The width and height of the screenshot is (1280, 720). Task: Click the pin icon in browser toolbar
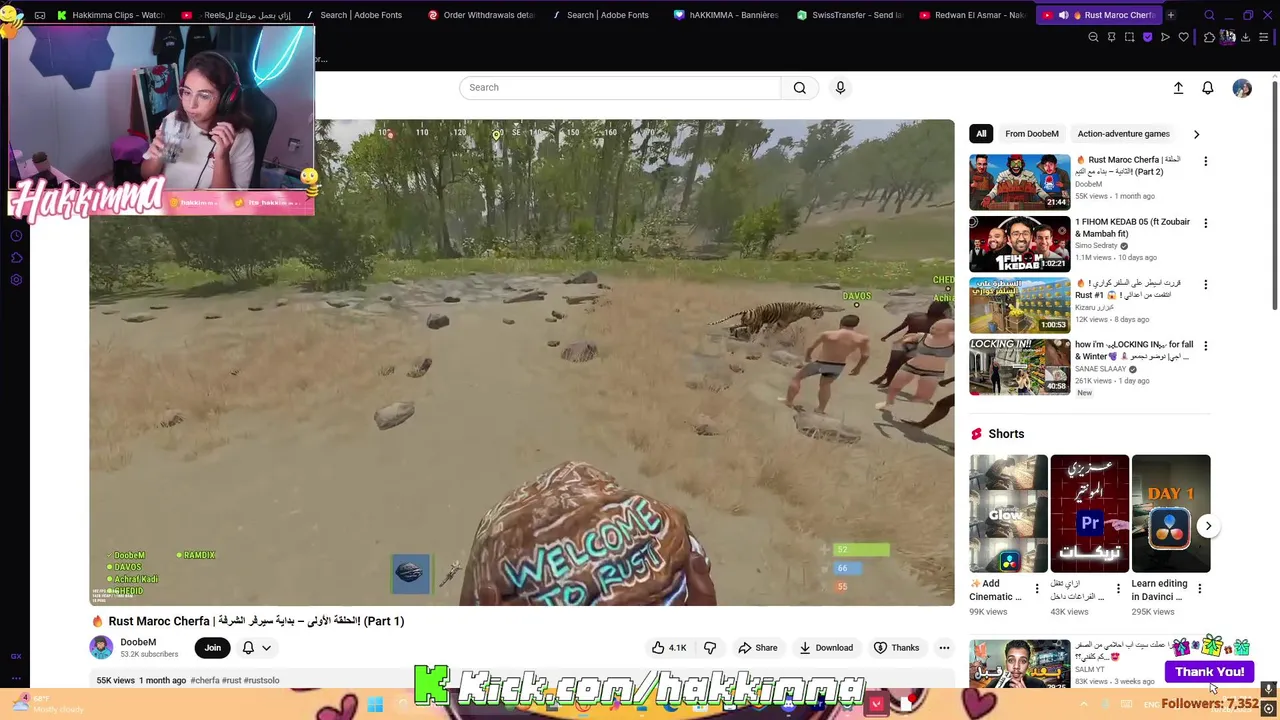coord(1111,37)
